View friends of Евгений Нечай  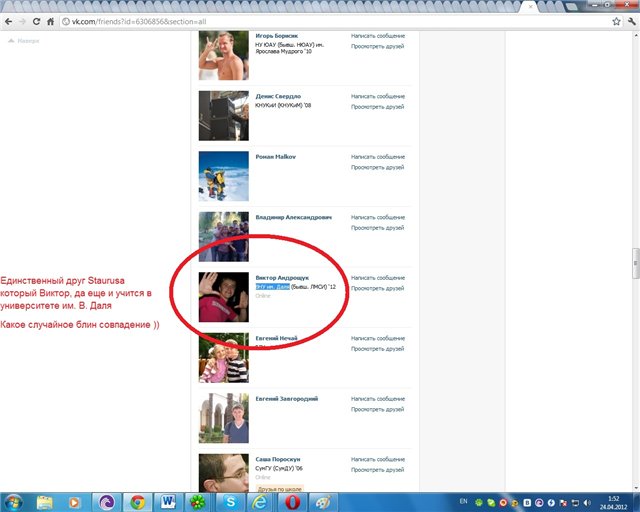[x=378, y=349]
